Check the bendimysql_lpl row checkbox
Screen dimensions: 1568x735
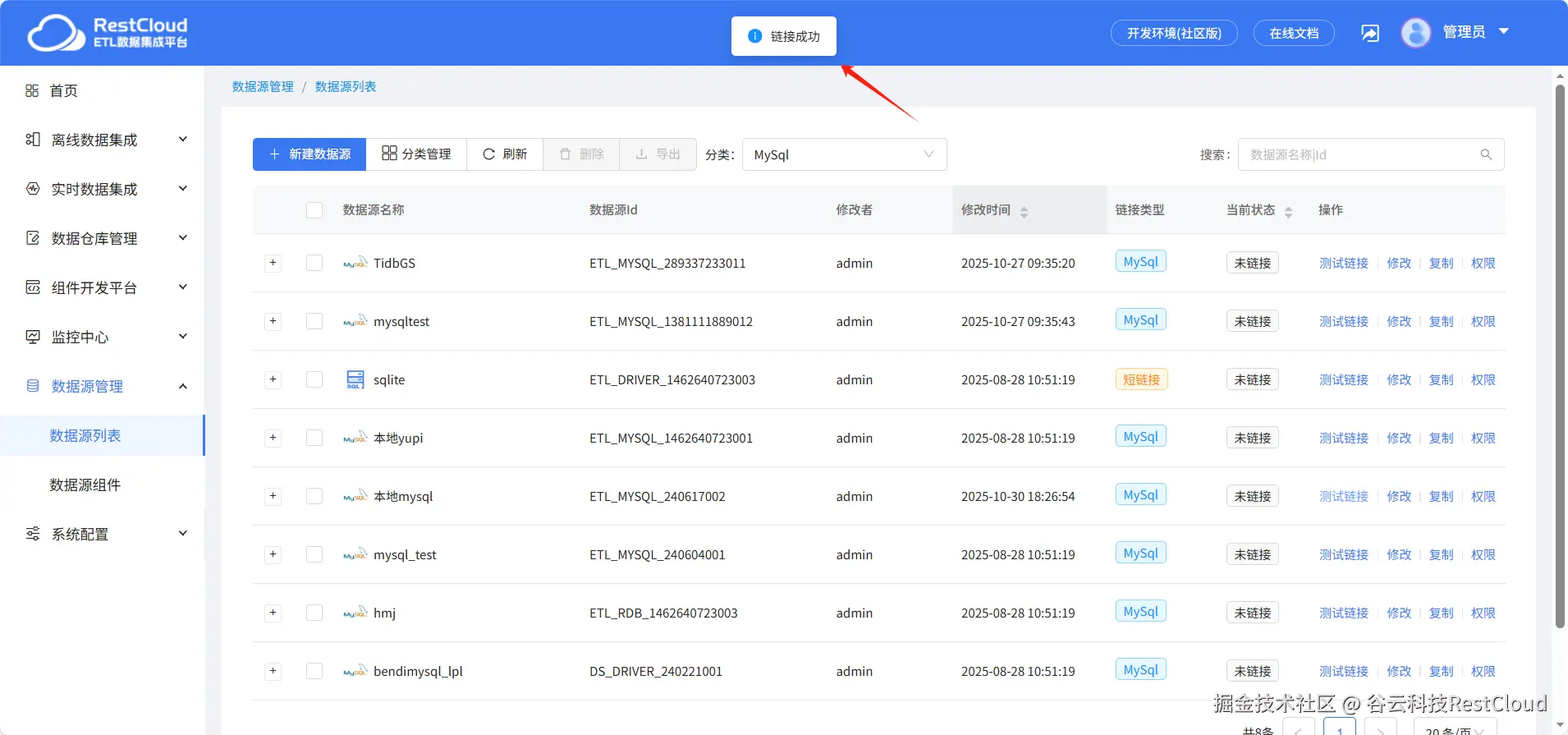tap(314, 671)
